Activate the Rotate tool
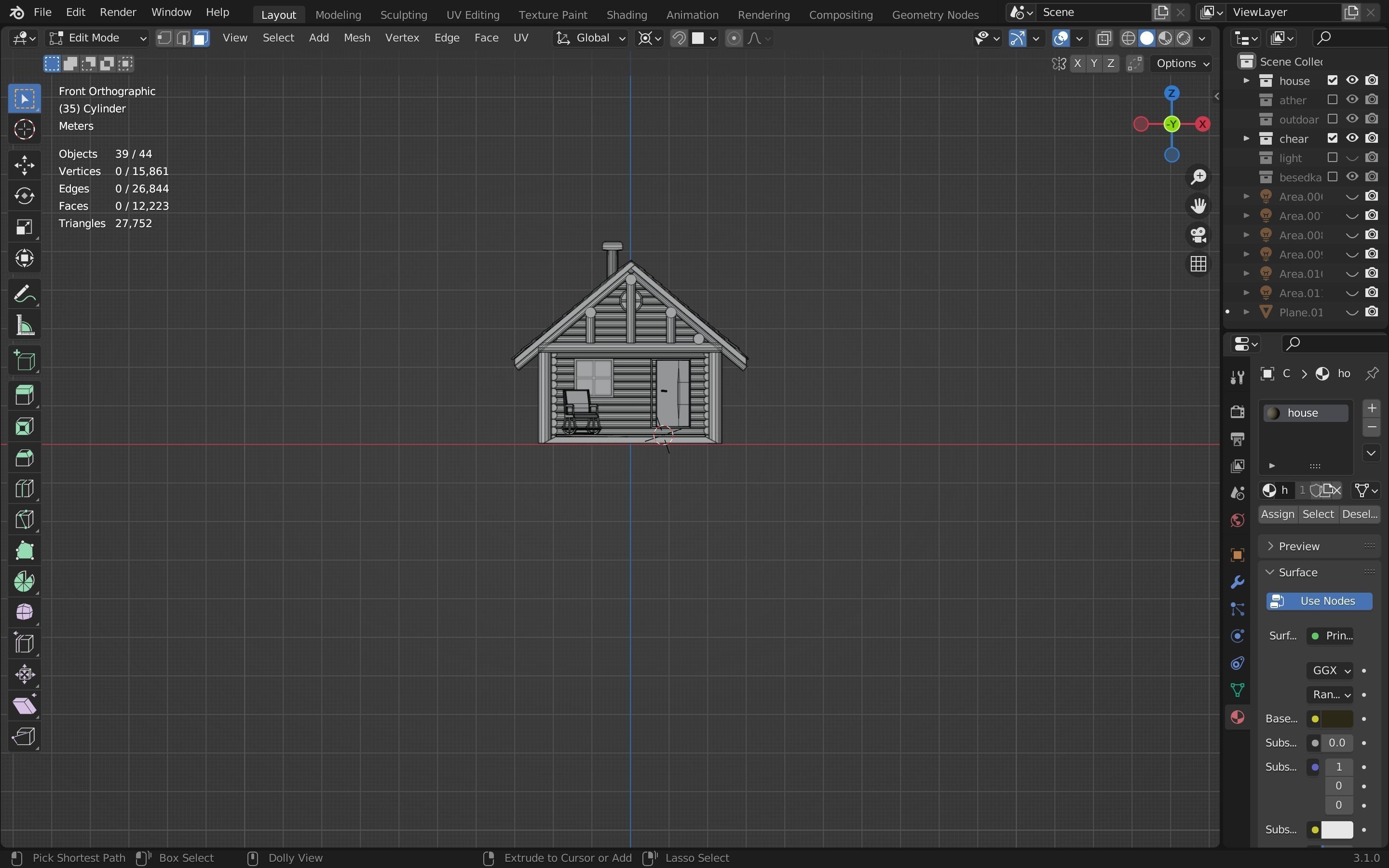The image size is (1389, 868). [x=24, y=196]
